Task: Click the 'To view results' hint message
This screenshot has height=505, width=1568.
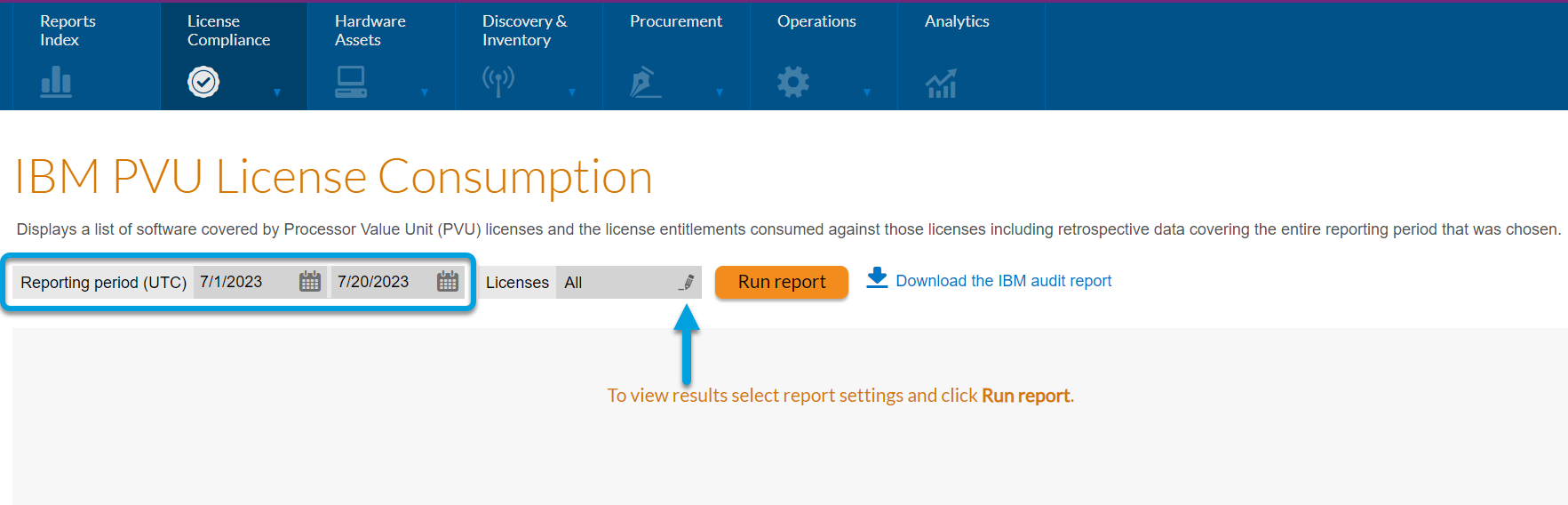Action: click(840, 396)
